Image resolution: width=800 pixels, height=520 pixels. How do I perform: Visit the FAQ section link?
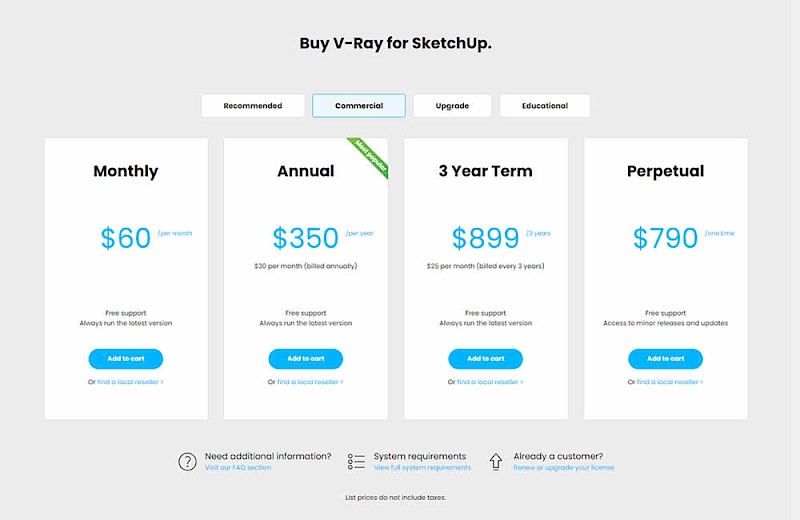point(237,468)
